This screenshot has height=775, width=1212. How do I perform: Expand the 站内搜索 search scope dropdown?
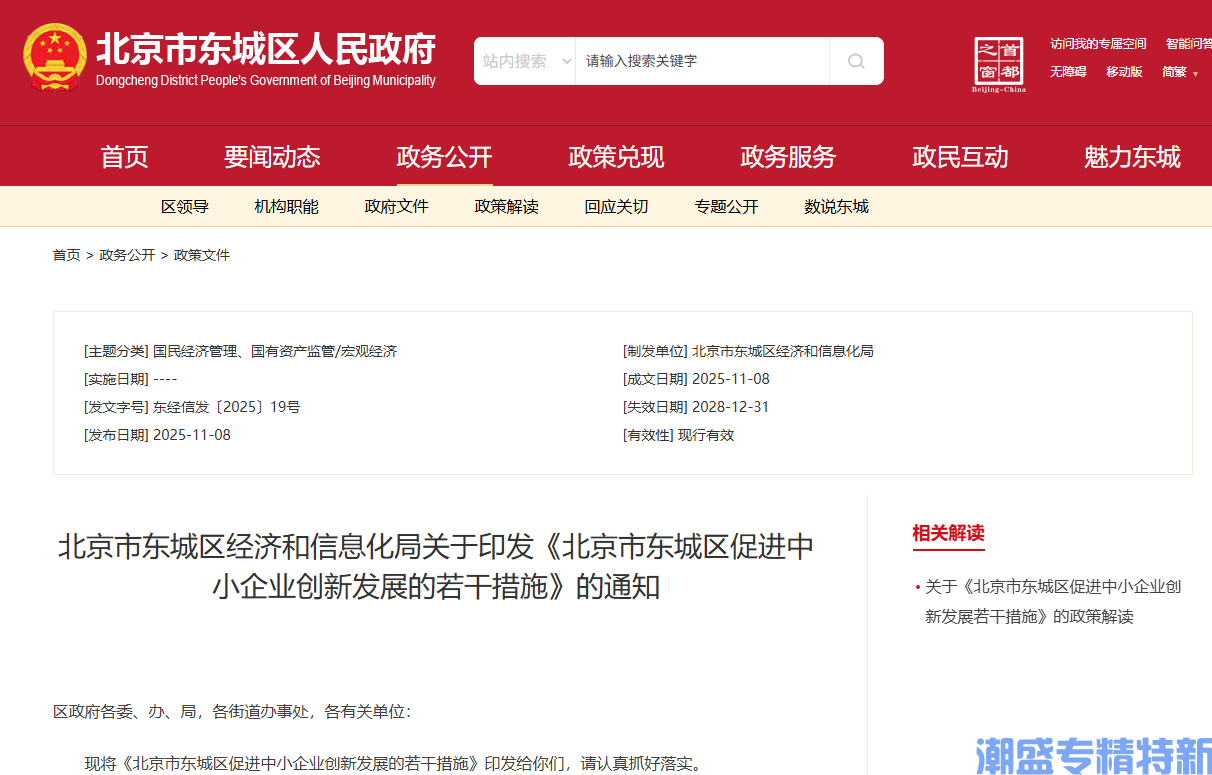coord(524,60)
